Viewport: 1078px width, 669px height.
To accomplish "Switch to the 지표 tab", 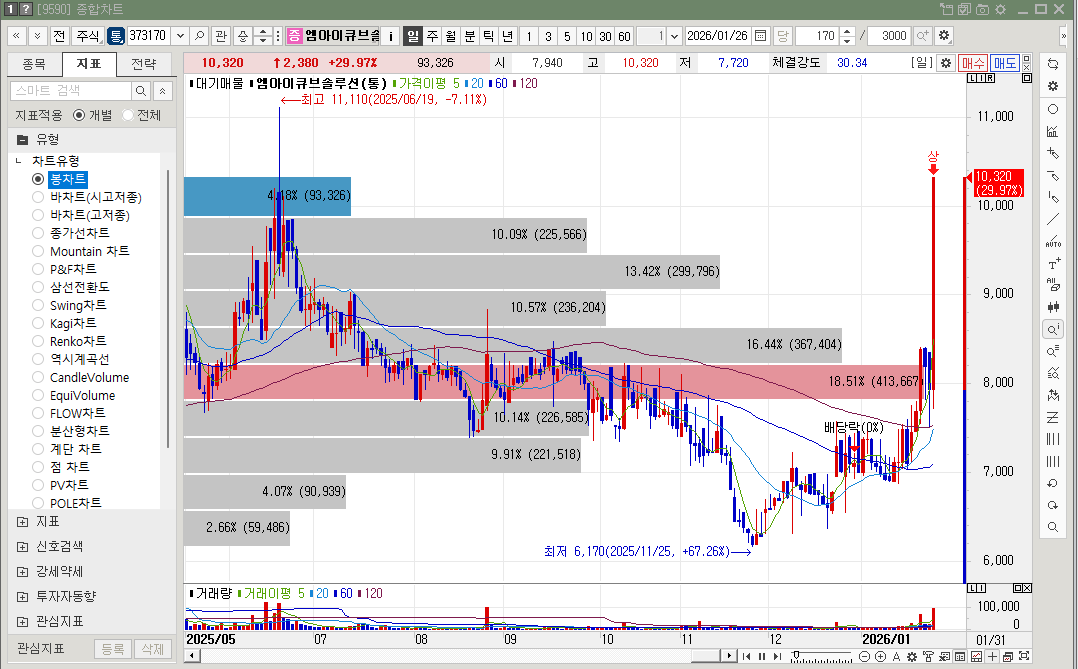I will 89,64.
